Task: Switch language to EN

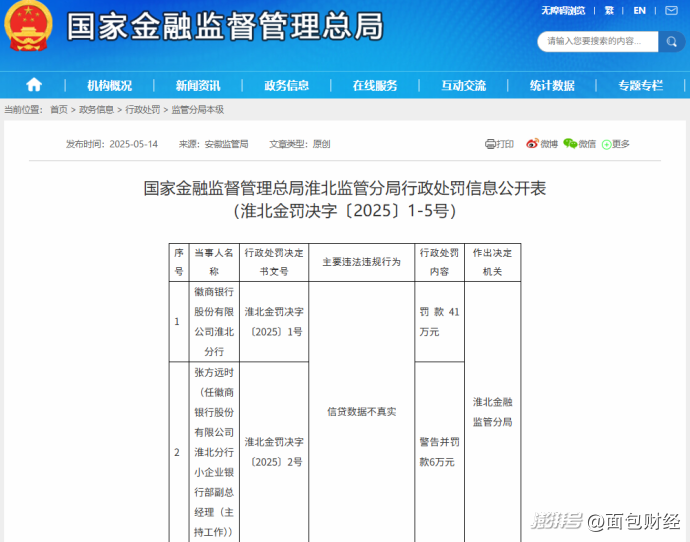Action: tap(639, 11)
